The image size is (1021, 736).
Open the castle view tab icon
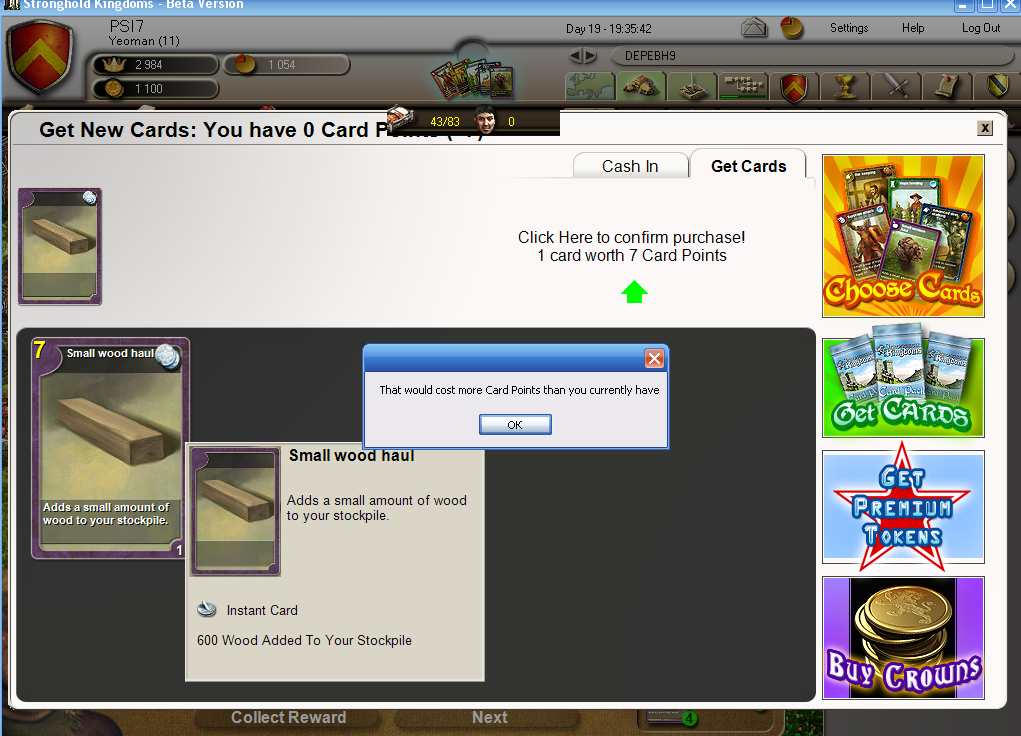click(692, 86)
